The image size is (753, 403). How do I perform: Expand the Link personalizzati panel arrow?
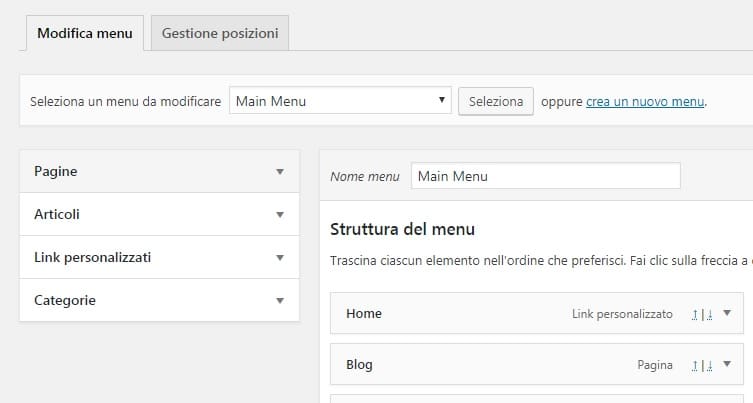pyautogui.click(x=280, y=257)
